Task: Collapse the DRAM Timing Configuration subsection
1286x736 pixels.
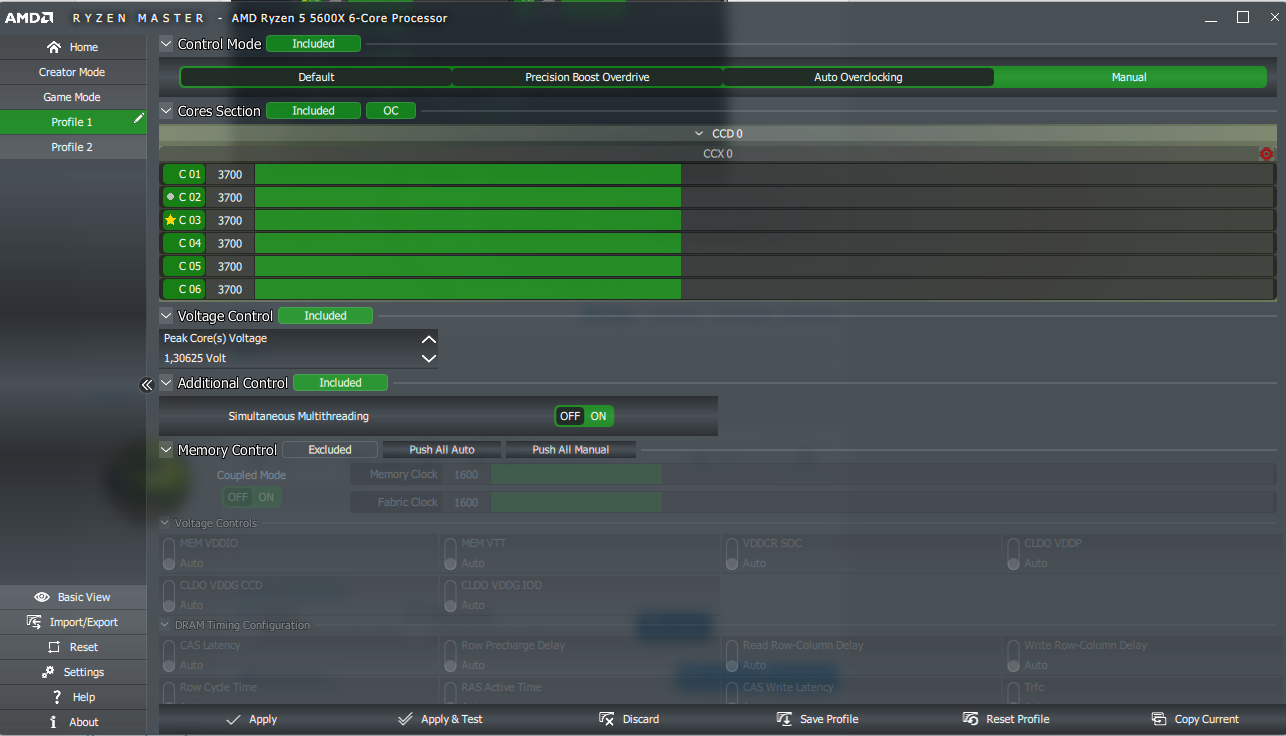Action: (166, 625)
